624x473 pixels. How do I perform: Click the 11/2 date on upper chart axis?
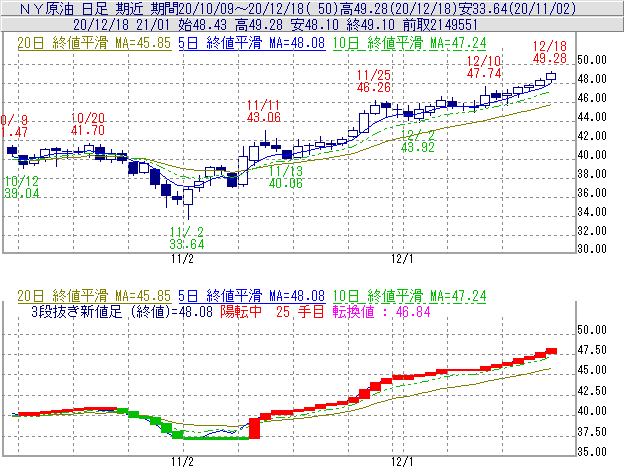(x=182, y=259)
